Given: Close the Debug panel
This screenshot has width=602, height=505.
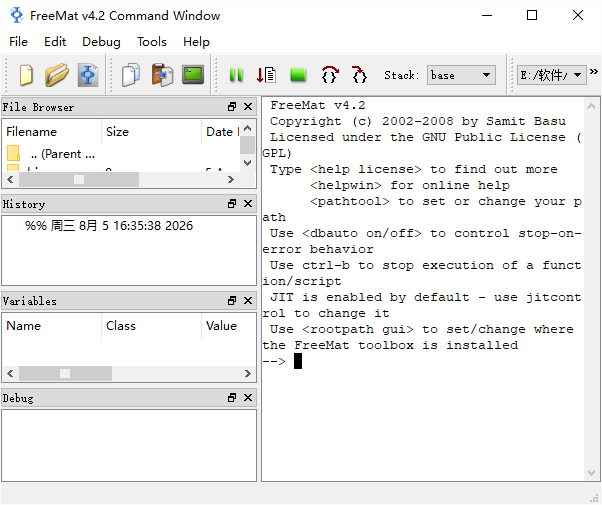Looking at the screenshot, I should pyautogui.click(x=248, y=397).
